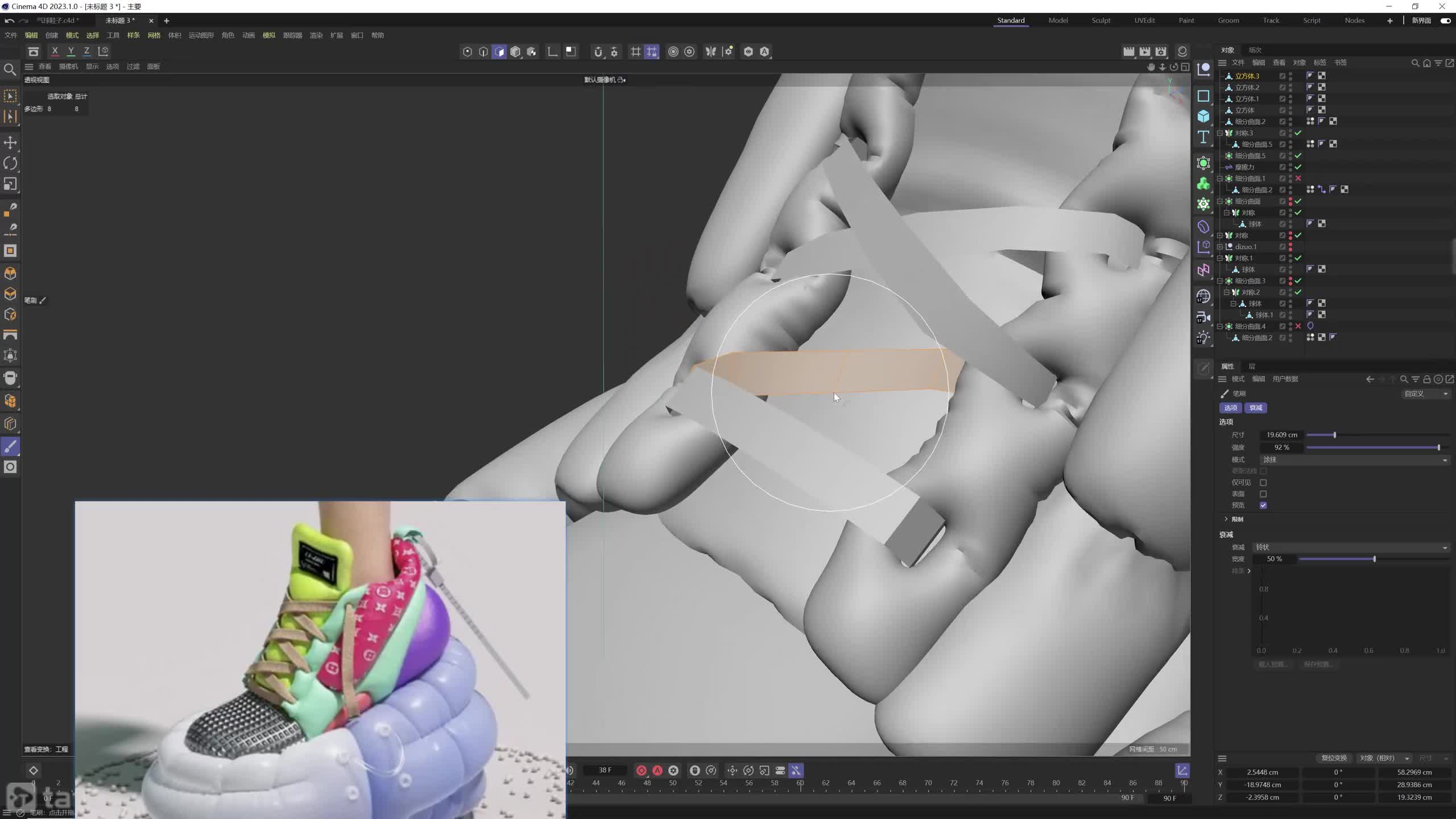Enable the 仅可见 checkbox
Screen dimensions: 1456x819
[x=1263, y=482]
